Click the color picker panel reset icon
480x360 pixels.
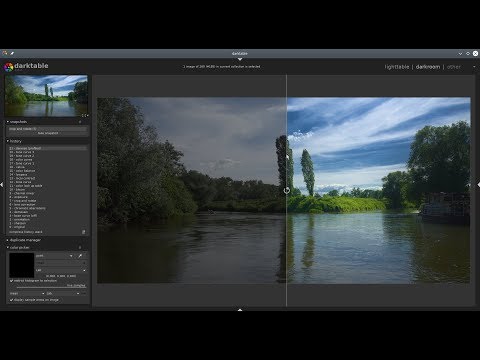tap(80, 248)
